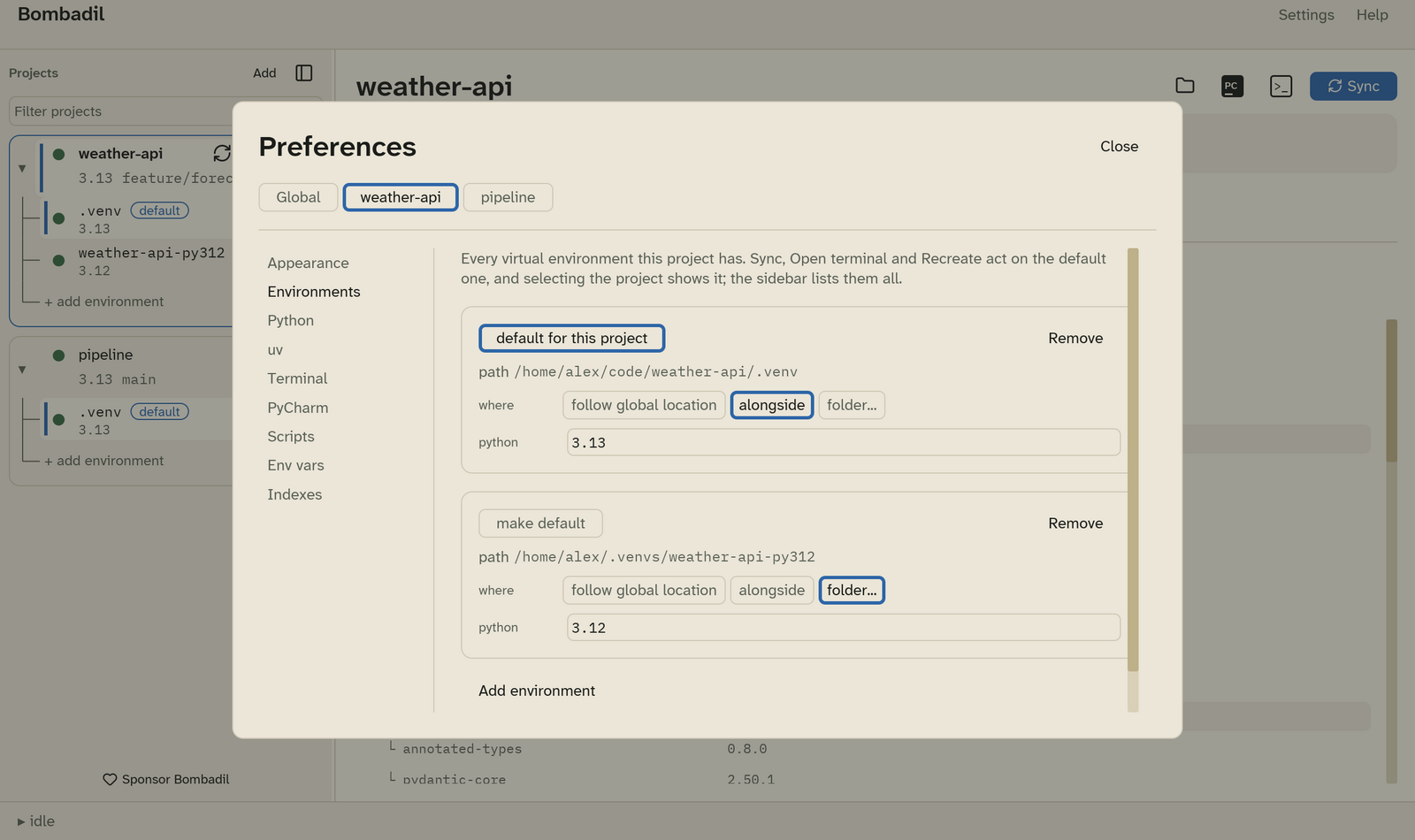Click 'make default' for weather-api-py312 environment
This screenshot has width=1415, height=840.
[540, 523]
